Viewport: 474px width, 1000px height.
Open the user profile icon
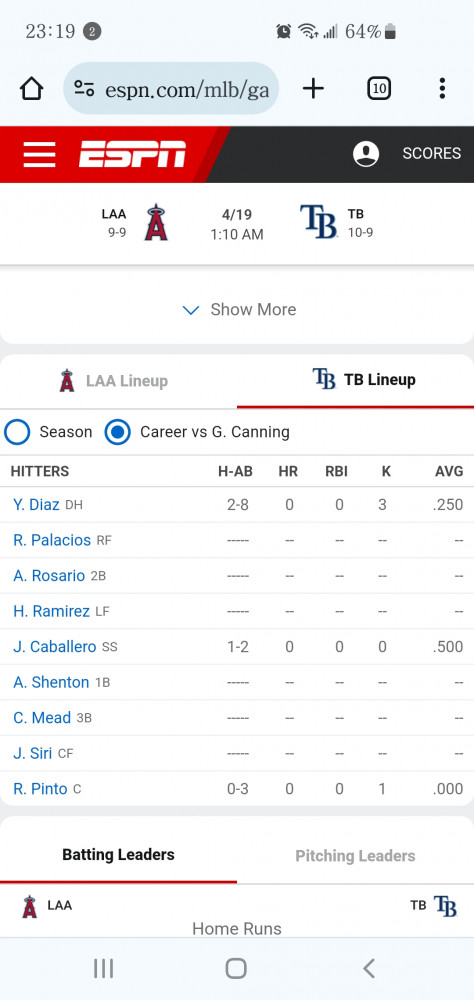[366, 154]
